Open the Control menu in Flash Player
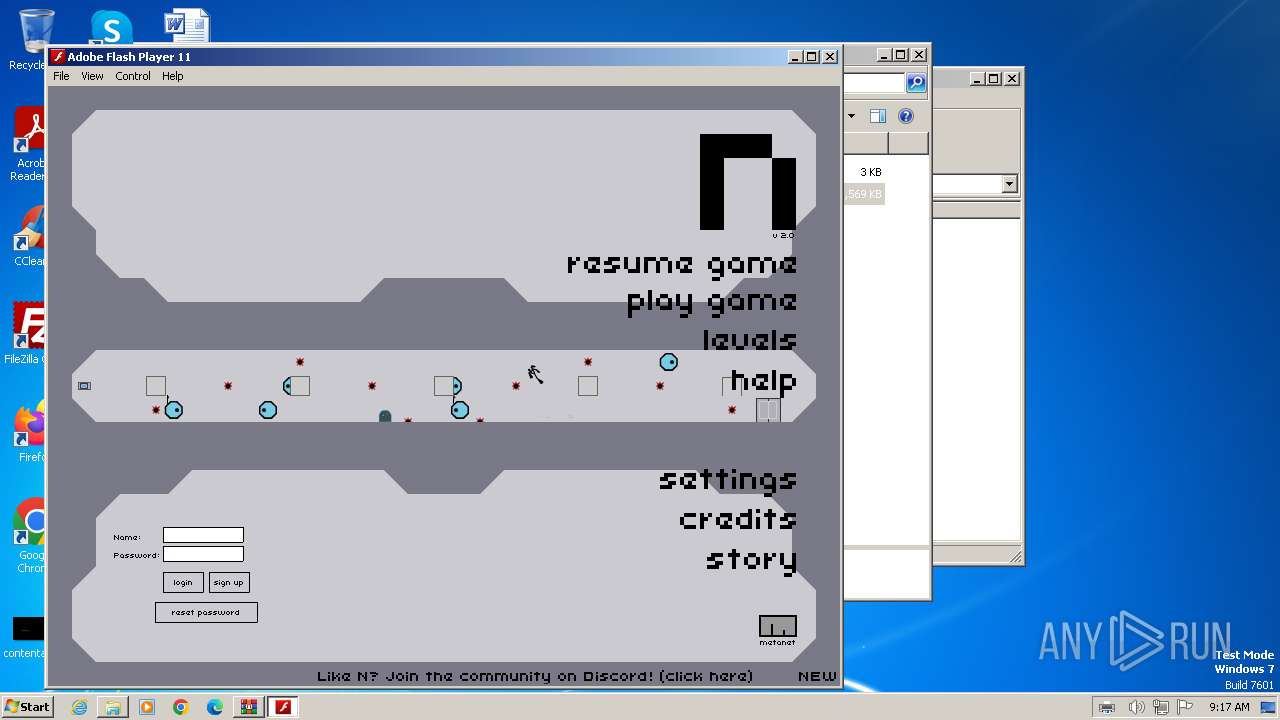The width and height of the screenshot is (1280, 720). 133,76
